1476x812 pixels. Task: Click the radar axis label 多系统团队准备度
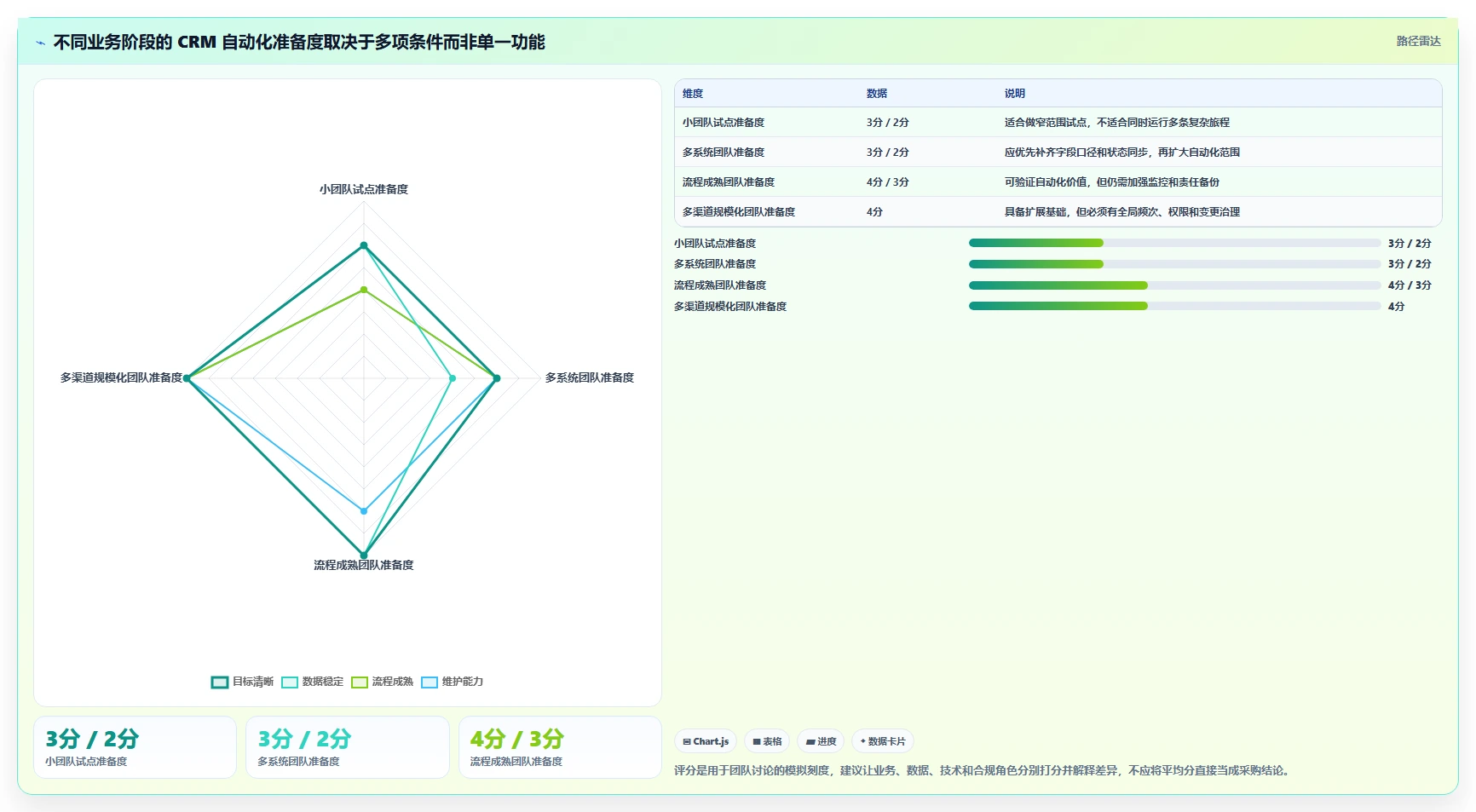tap(590, 377)
